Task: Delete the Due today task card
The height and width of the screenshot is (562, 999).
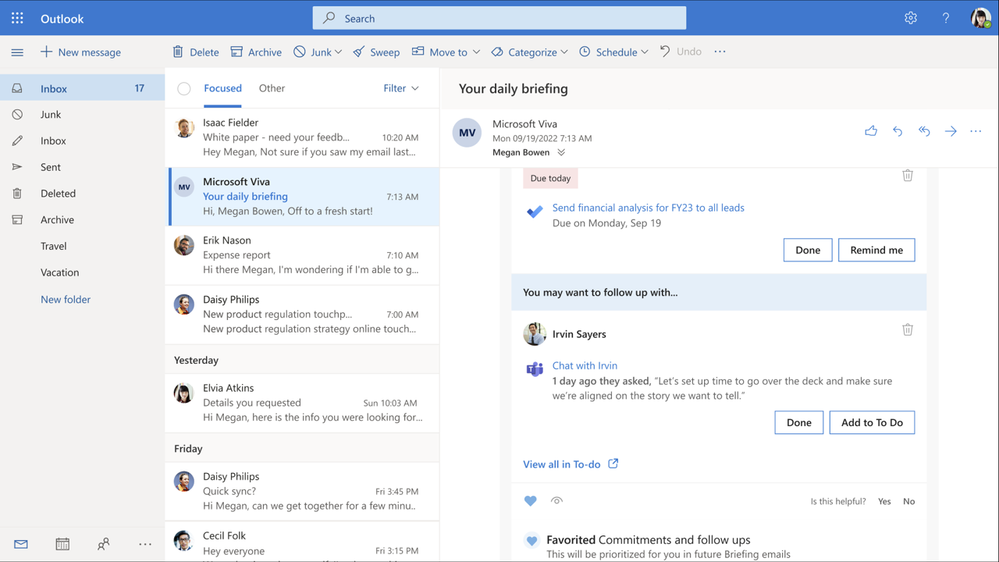Action: click(908, 175)
